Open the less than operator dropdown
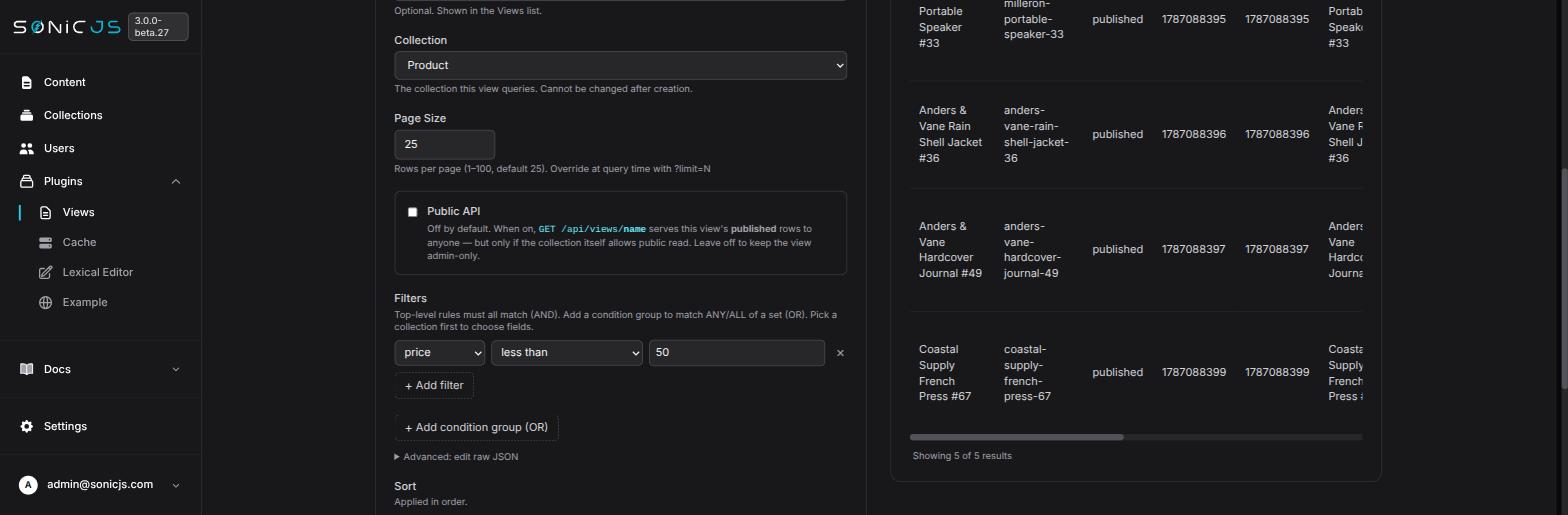Image resolution: width=1568 pixels, height=515 pixels. click(566, 352)
